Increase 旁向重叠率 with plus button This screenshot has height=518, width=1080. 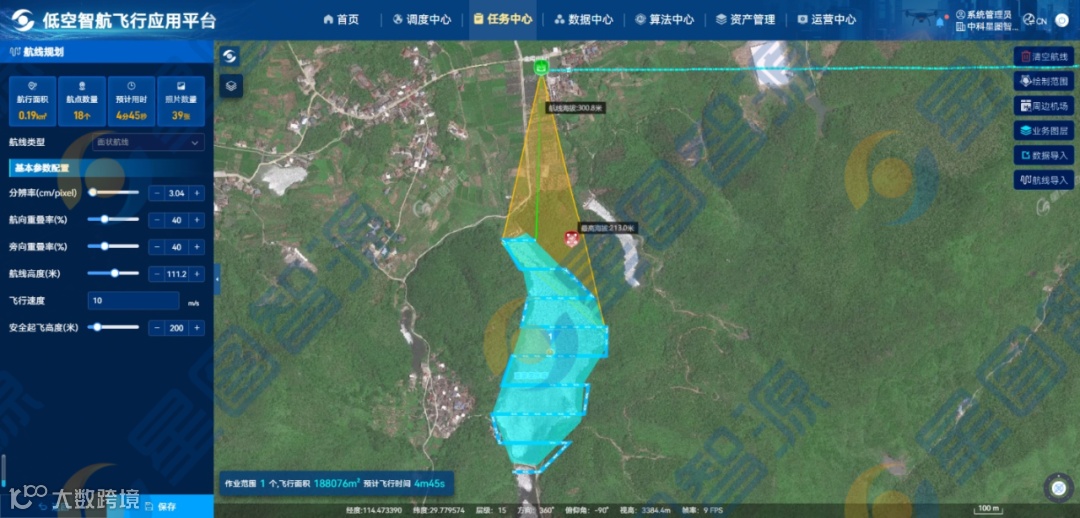tap(198, 247)
